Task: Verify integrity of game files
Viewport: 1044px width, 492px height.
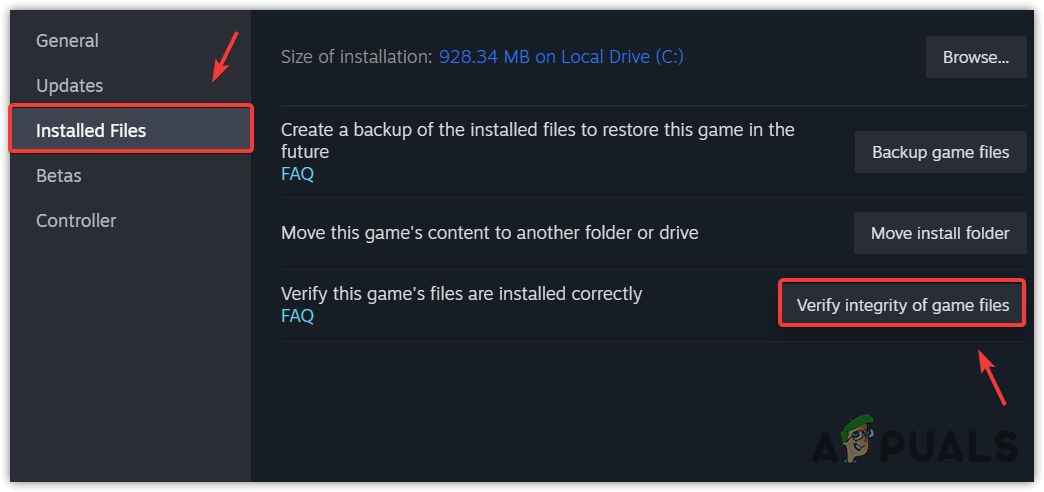Action: click(902, 305)
